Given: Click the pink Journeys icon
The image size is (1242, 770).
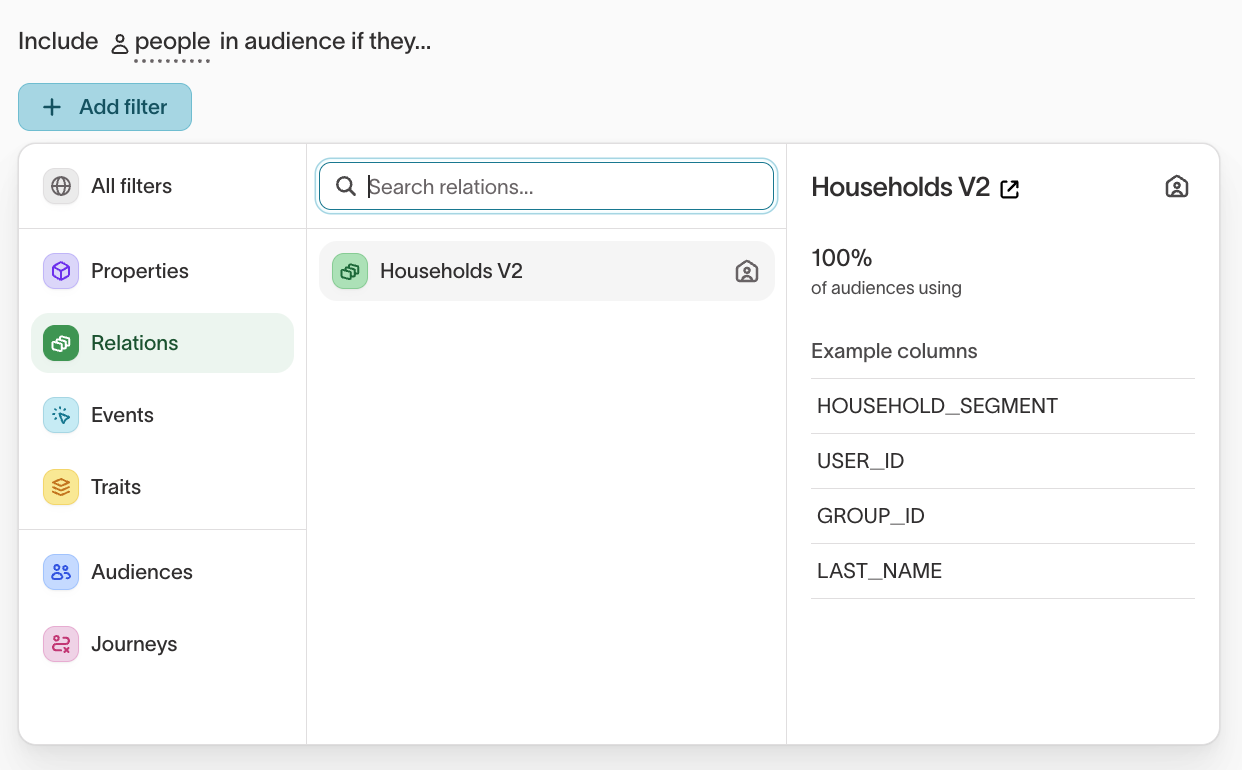Looking at the screenshot, I should pos(61,644).
